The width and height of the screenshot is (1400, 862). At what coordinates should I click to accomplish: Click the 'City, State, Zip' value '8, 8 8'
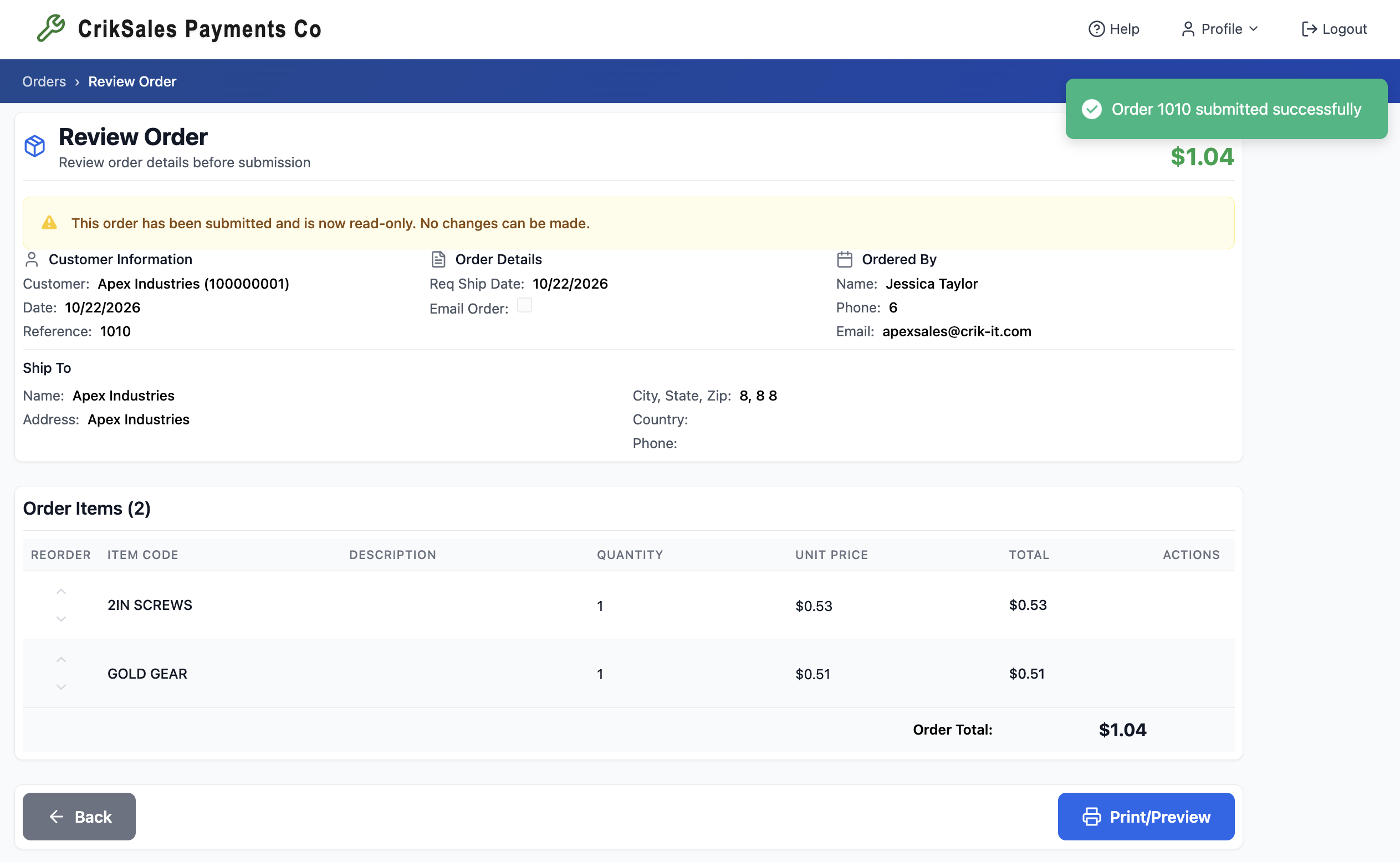(758, 396)
